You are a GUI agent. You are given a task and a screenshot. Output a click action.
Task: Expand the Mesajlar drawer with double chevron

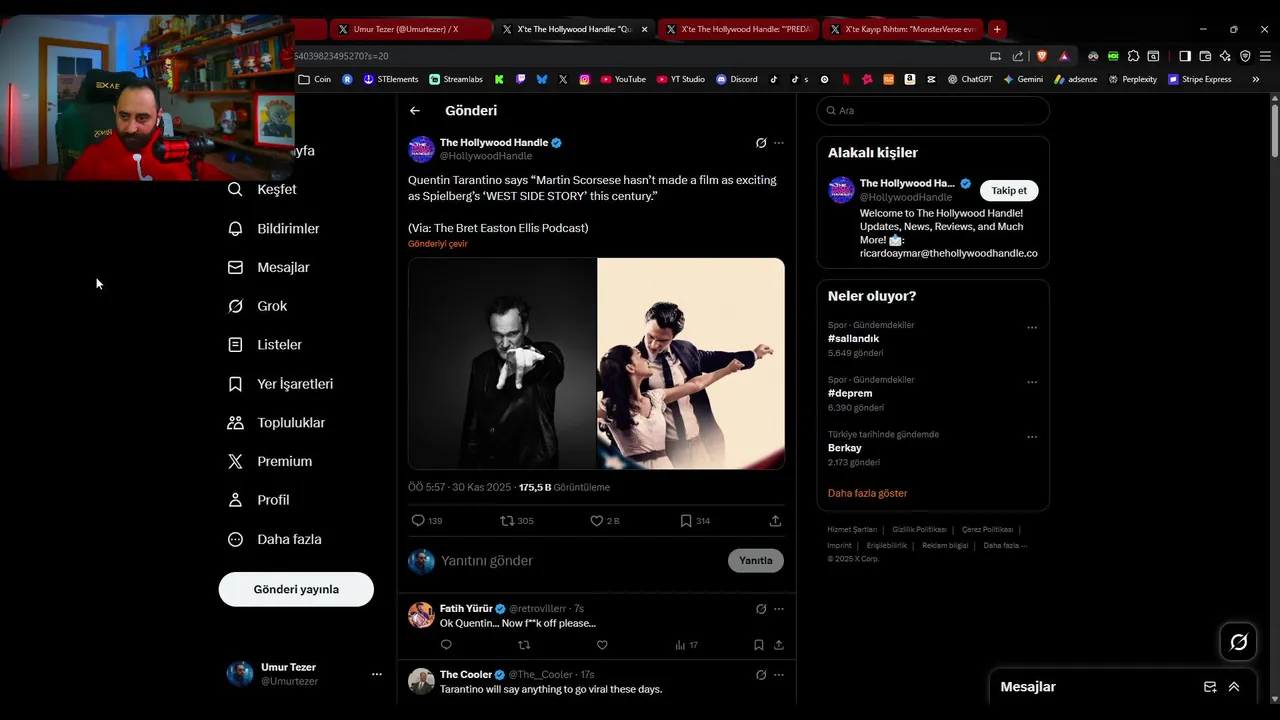[1234, 687]
